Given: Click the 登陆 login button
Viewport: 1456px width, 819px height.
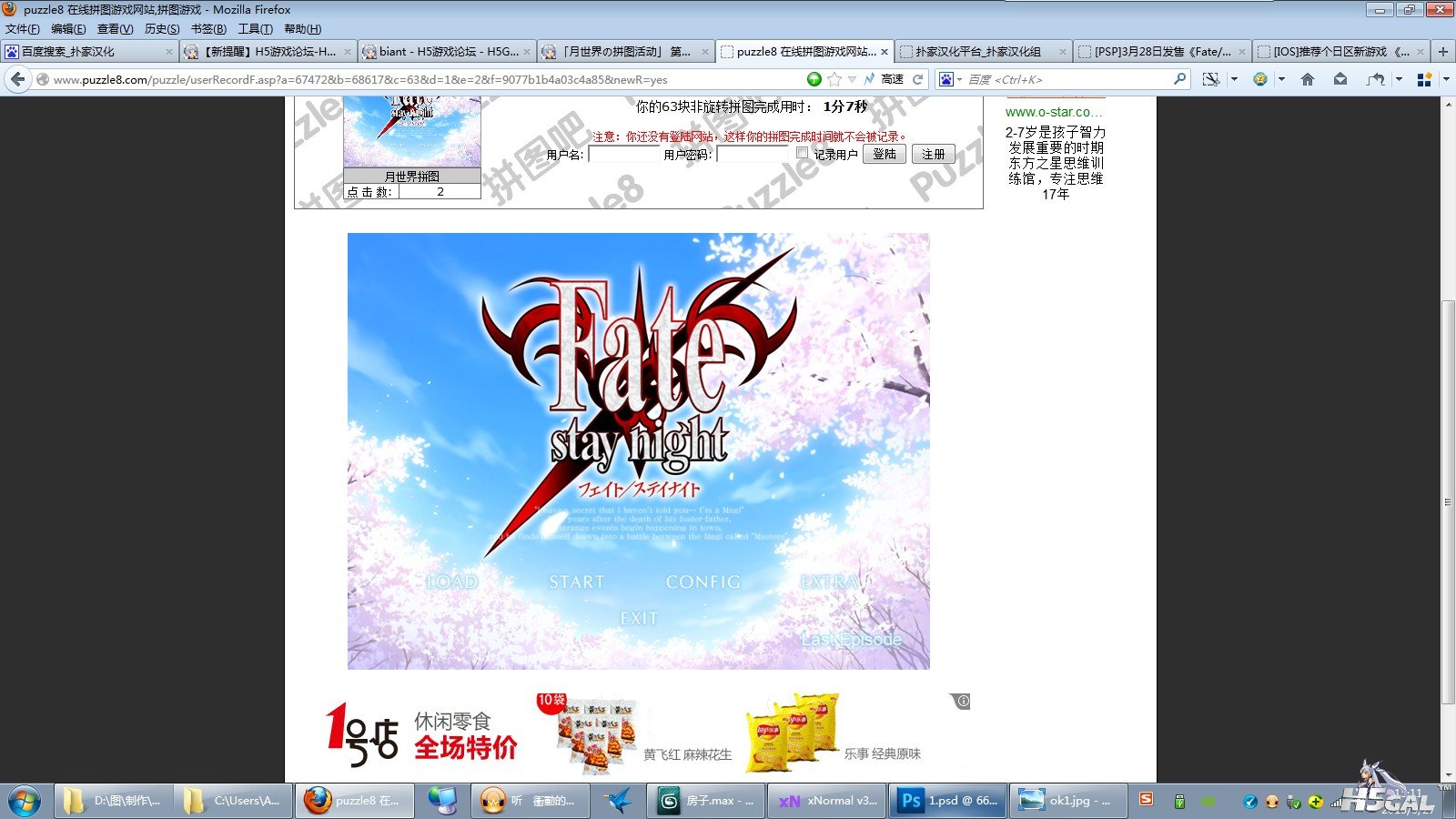Looking at the screenshot, I should point(885,155).
